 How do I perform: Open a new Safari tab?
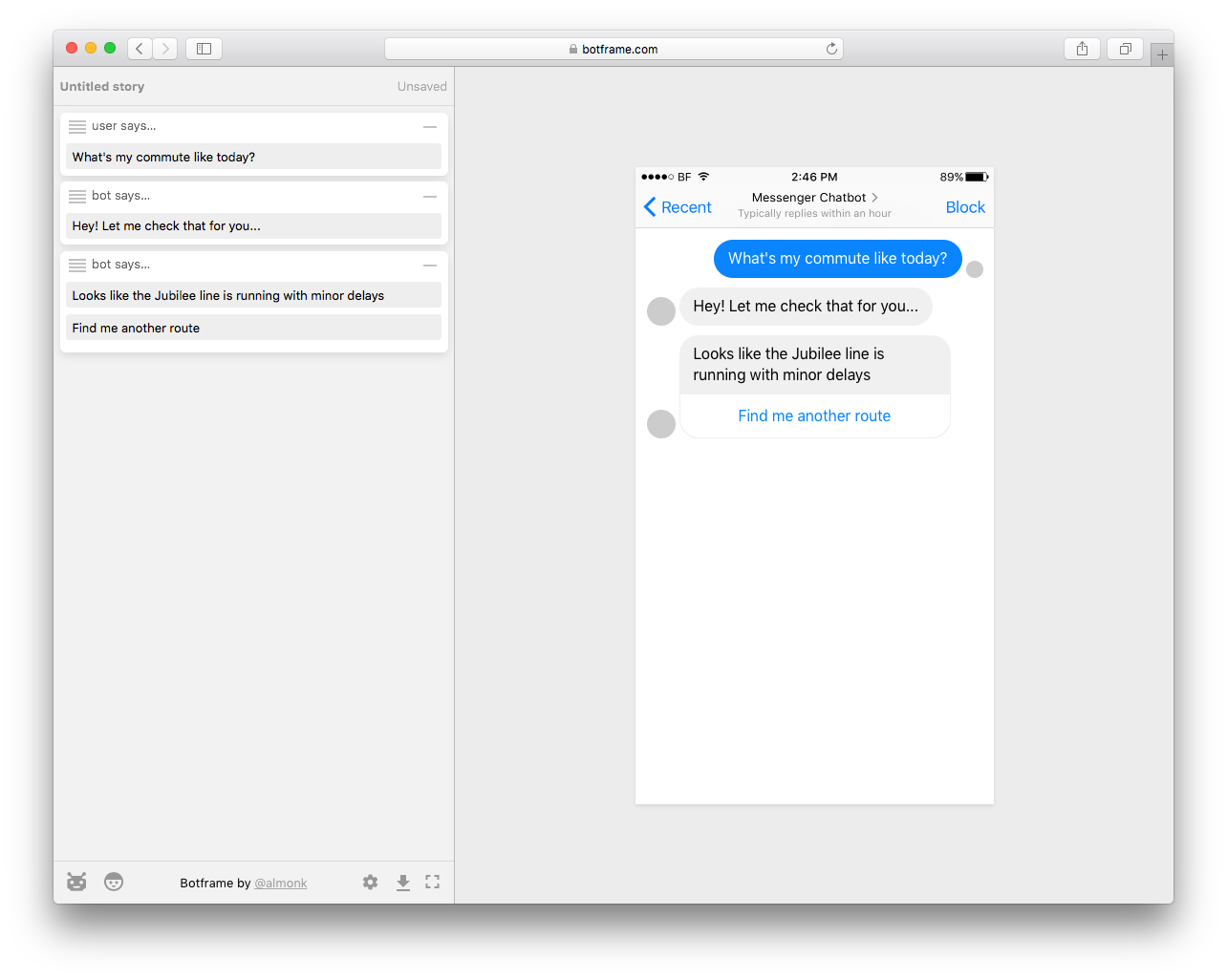point(1162,54)
